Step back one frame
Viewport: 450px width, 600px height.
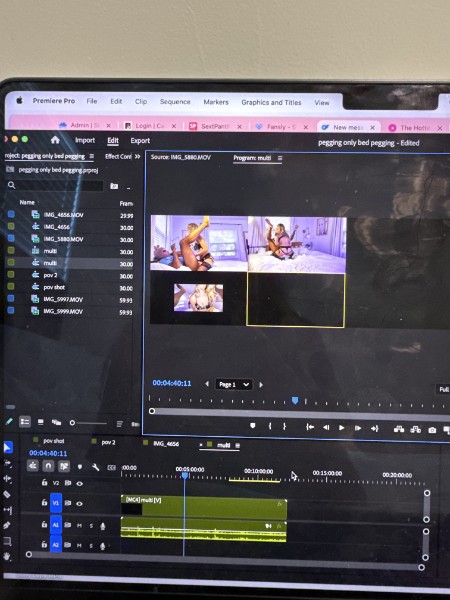tap(326, 427)
